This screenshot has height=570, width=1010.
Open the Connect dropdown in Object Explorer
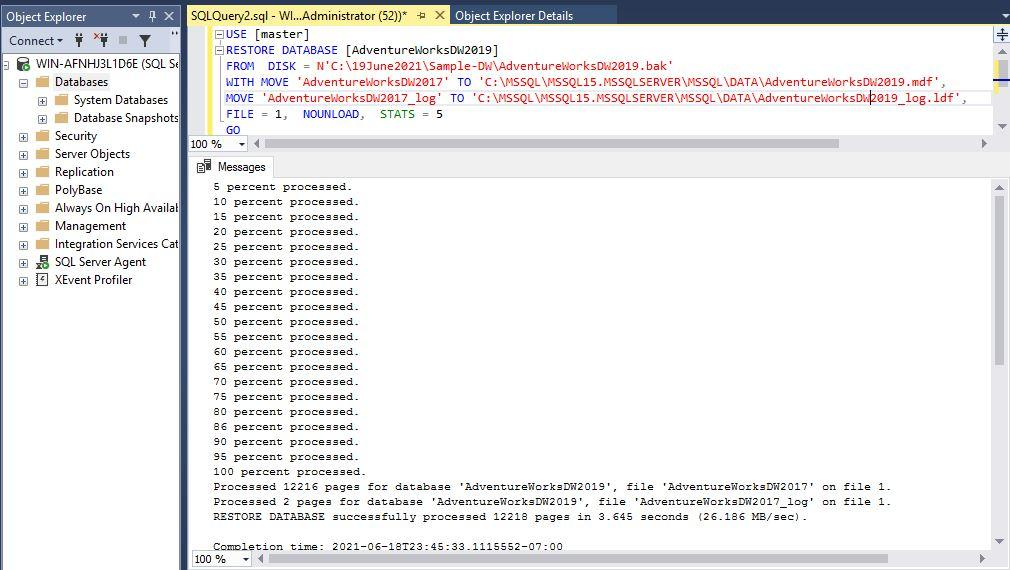click(x=36, y=41)
